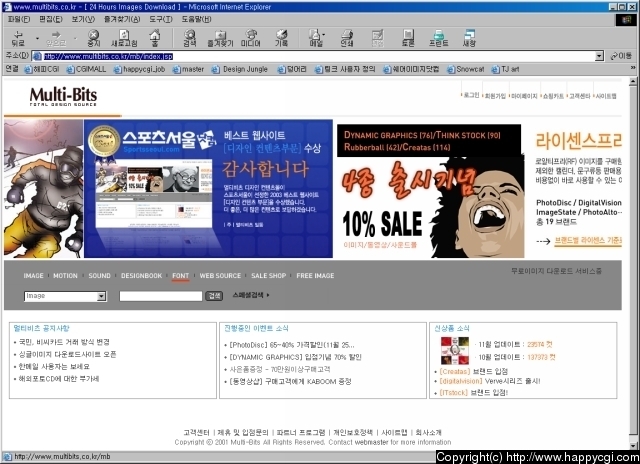This screenshot has width=640, height=464.
Task: Click the Refresh page icon
Action: tap(124, 38)
